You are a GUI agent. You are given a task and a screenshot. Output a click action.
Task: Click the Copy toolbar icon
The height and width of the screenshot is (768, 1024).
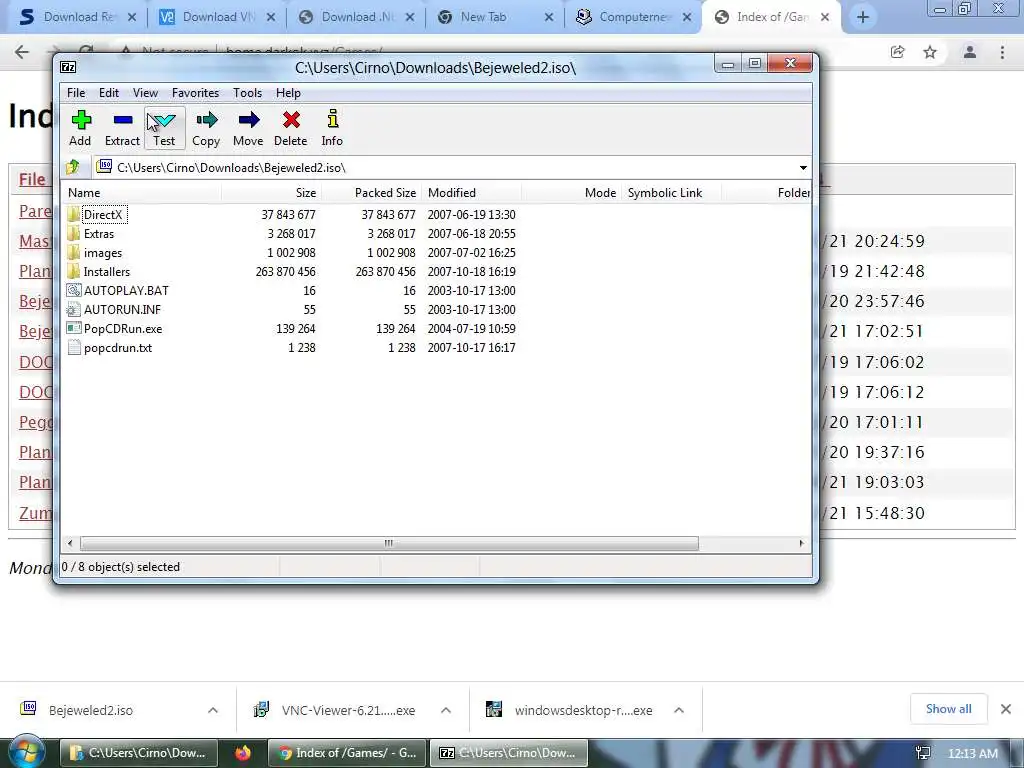pyautogui.click(x=206, y=128)
